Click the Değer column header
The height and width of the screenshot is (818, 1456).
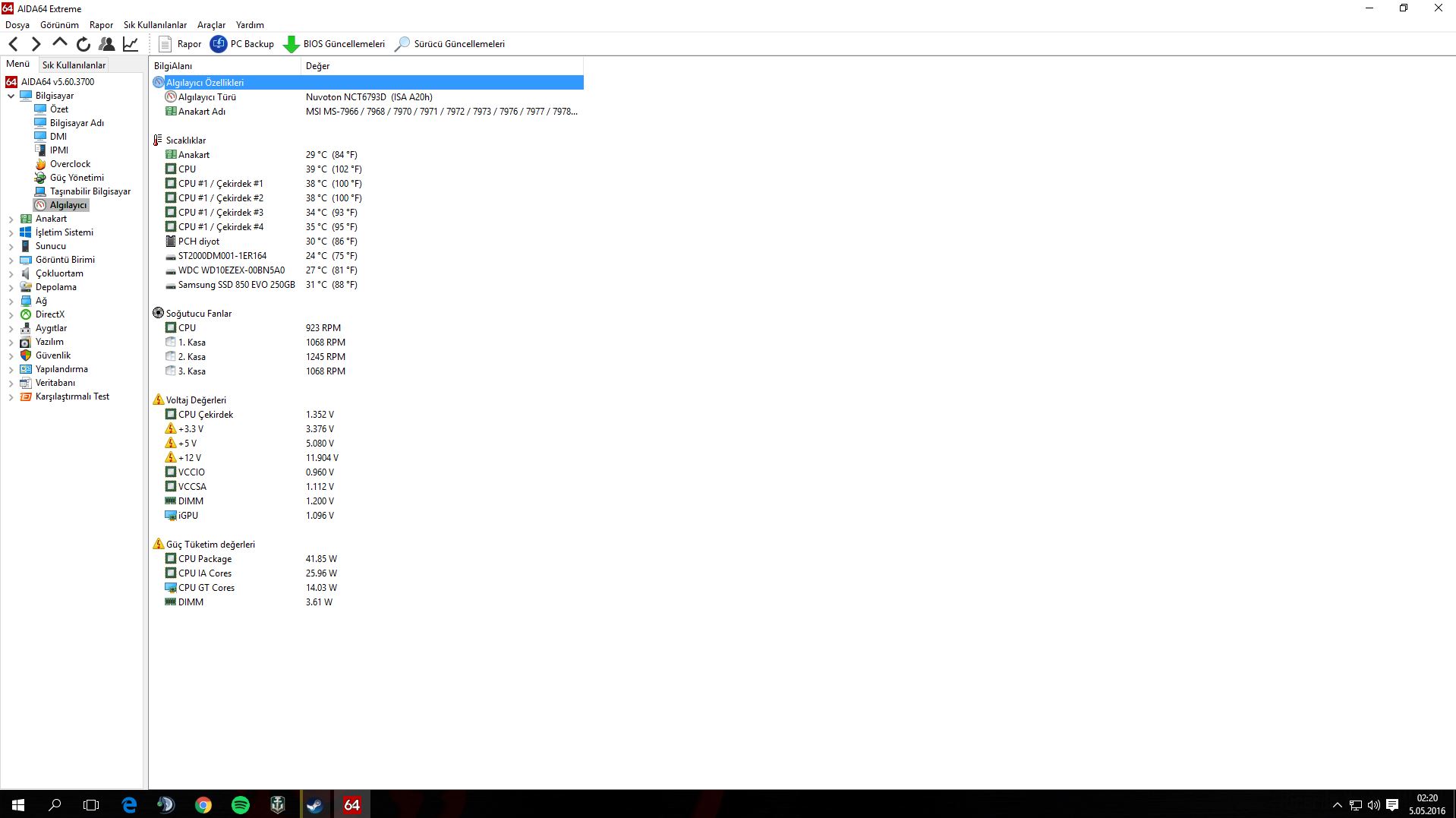[x=443, y=66]
